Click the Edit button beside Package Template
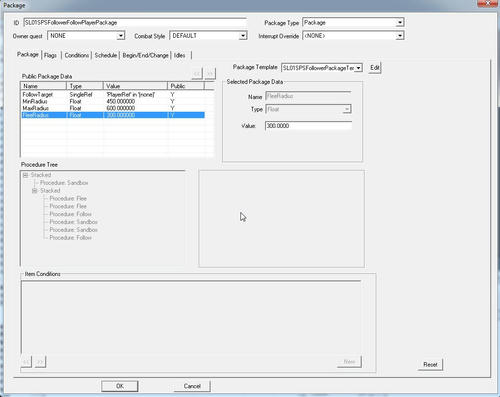This screenshot has width=500, height=397. (x=375, y=68)
